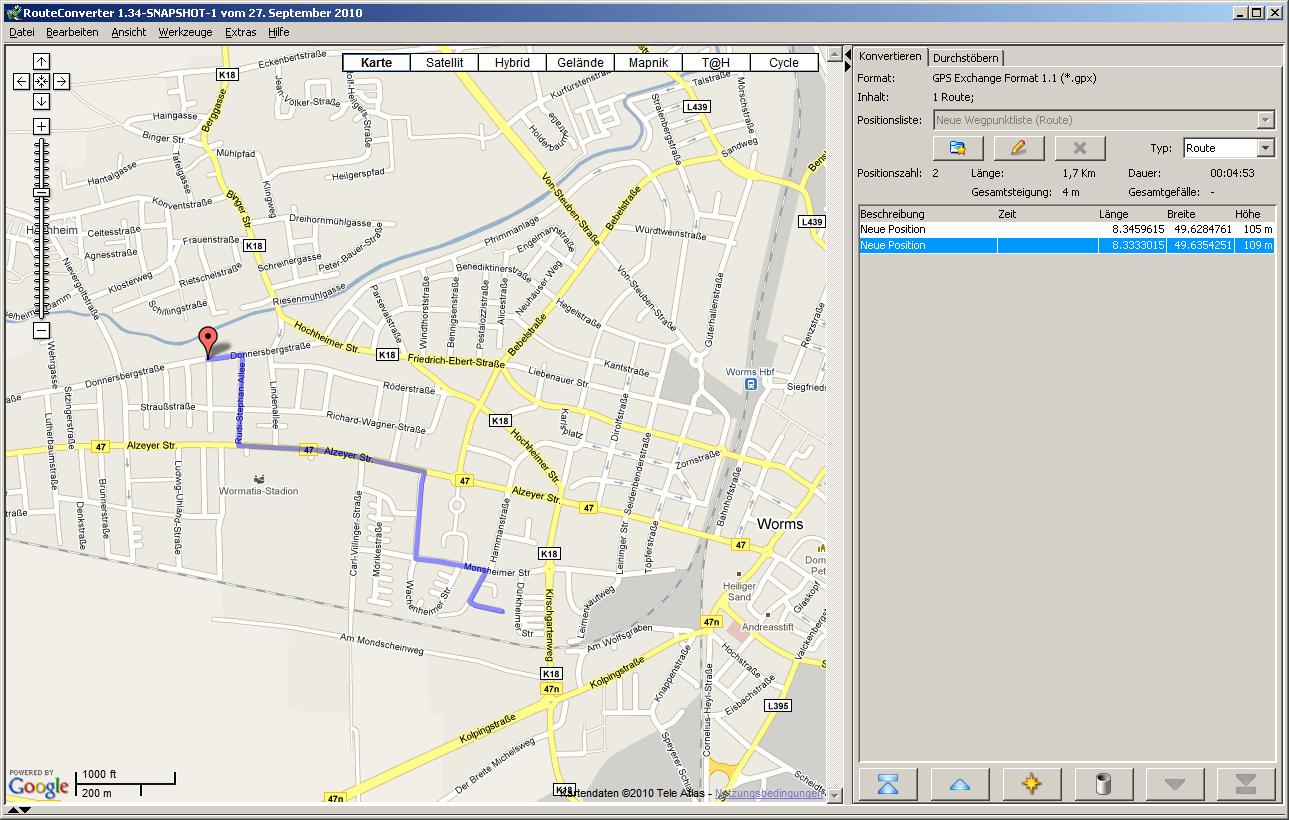The image size is (1289, 820).
Task: Switch to the Durchstöbern tab
Action: (x=965, y=58)
